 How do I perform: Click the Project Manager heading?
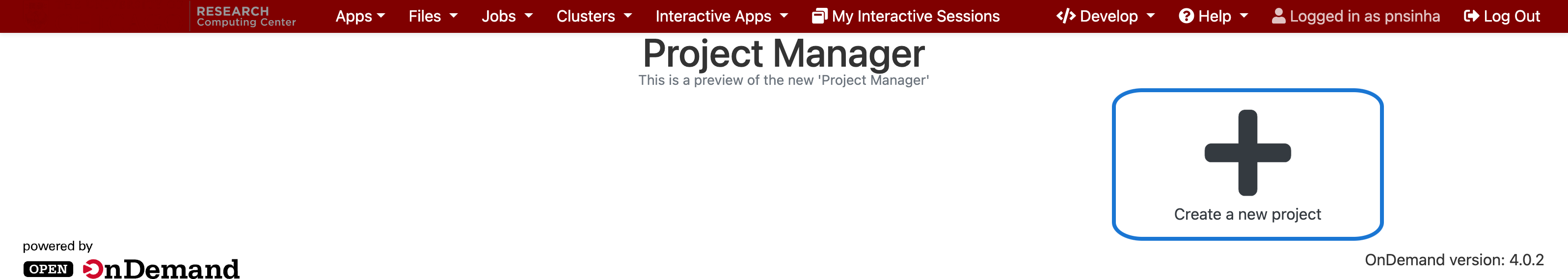click(x=784, y=53)
